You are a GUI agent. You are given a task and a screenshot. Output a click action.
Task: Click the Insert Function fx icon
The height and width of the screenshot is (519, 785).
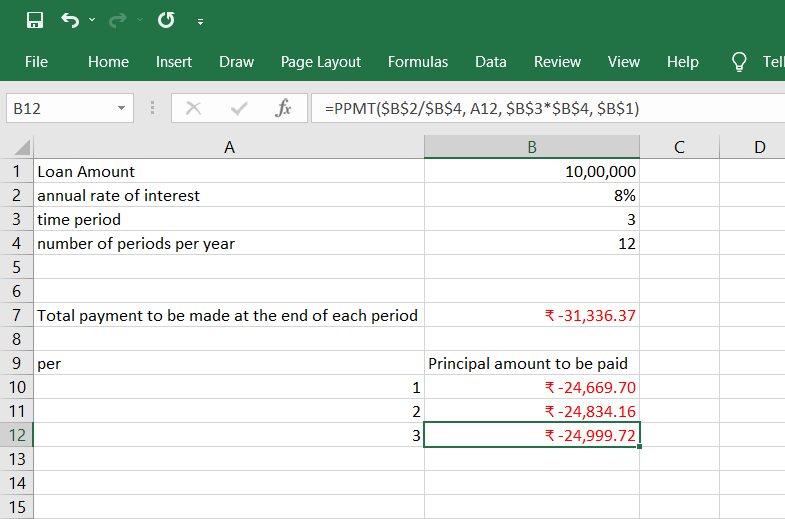(283, 108)
